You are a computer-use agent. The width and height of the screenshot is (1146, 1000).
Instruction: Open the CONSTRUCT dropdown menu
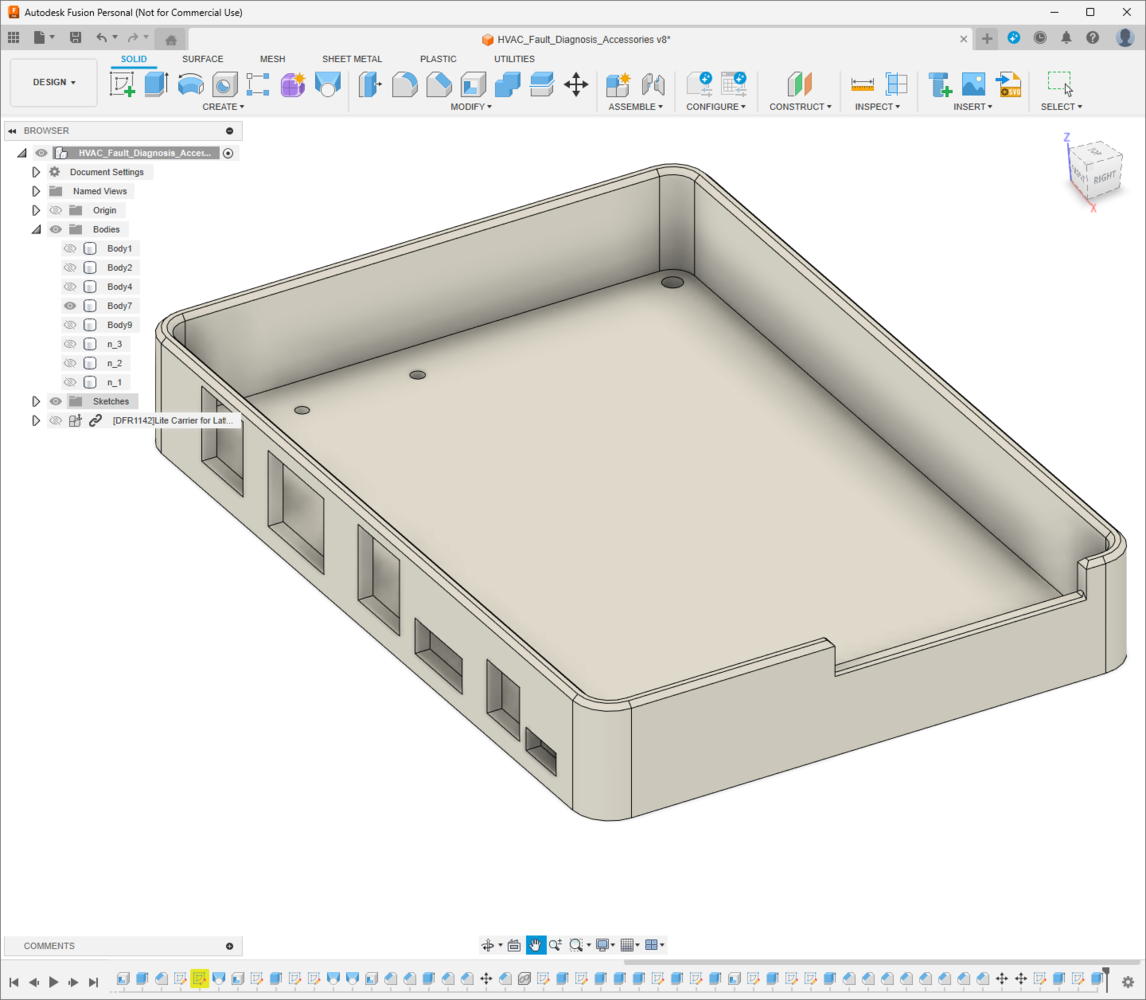tap(800, 107)
